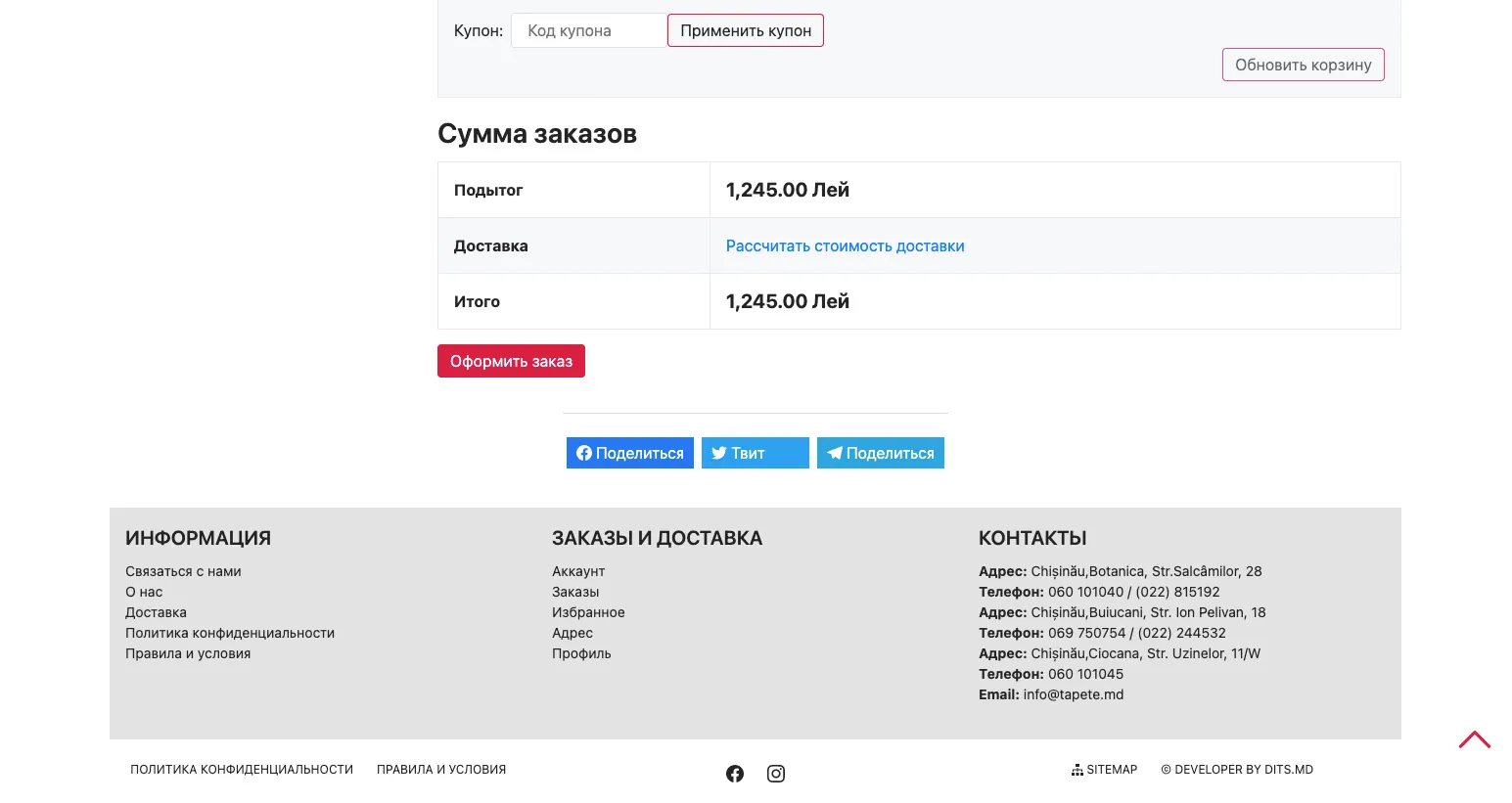Open the Instagram icon in footer
The width and height of the screenshot is (1512, 803).
pos(776,774)
